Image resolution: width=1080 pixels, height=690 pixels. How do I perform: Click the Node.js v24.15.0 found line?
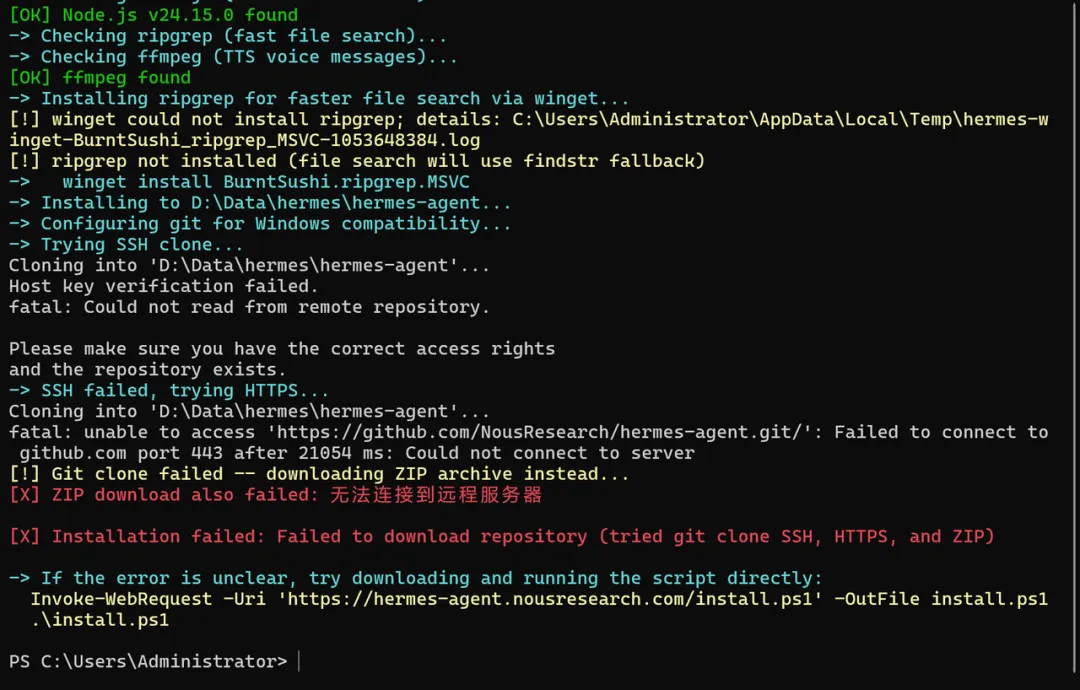[x=154, y=14]
